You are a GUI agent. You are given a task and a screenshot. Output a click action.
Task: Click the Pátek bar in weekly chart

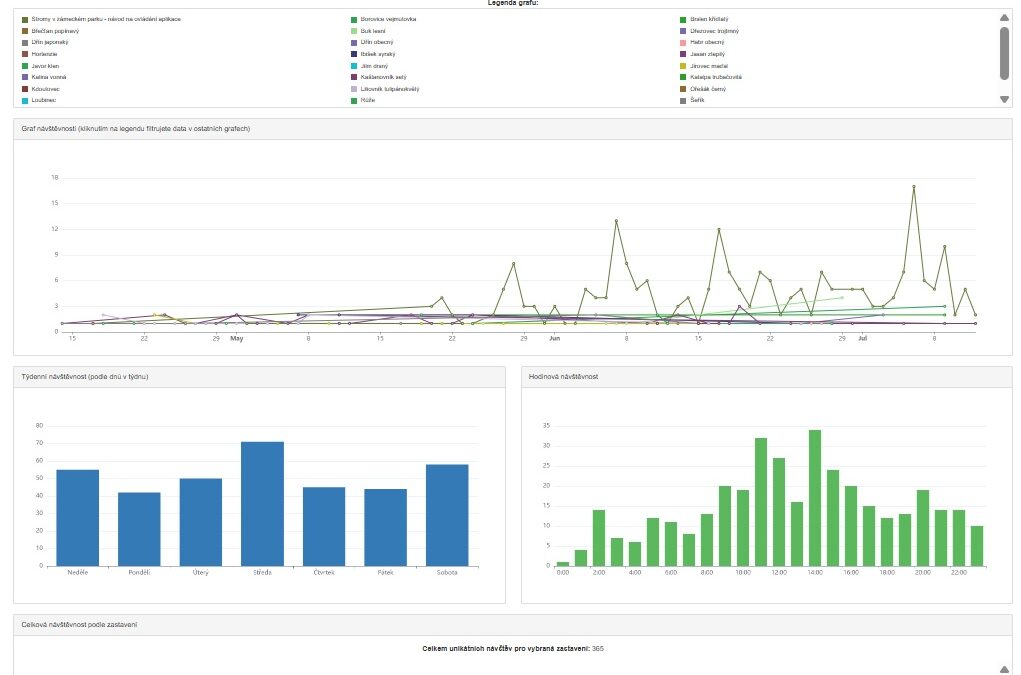(385, 527)
